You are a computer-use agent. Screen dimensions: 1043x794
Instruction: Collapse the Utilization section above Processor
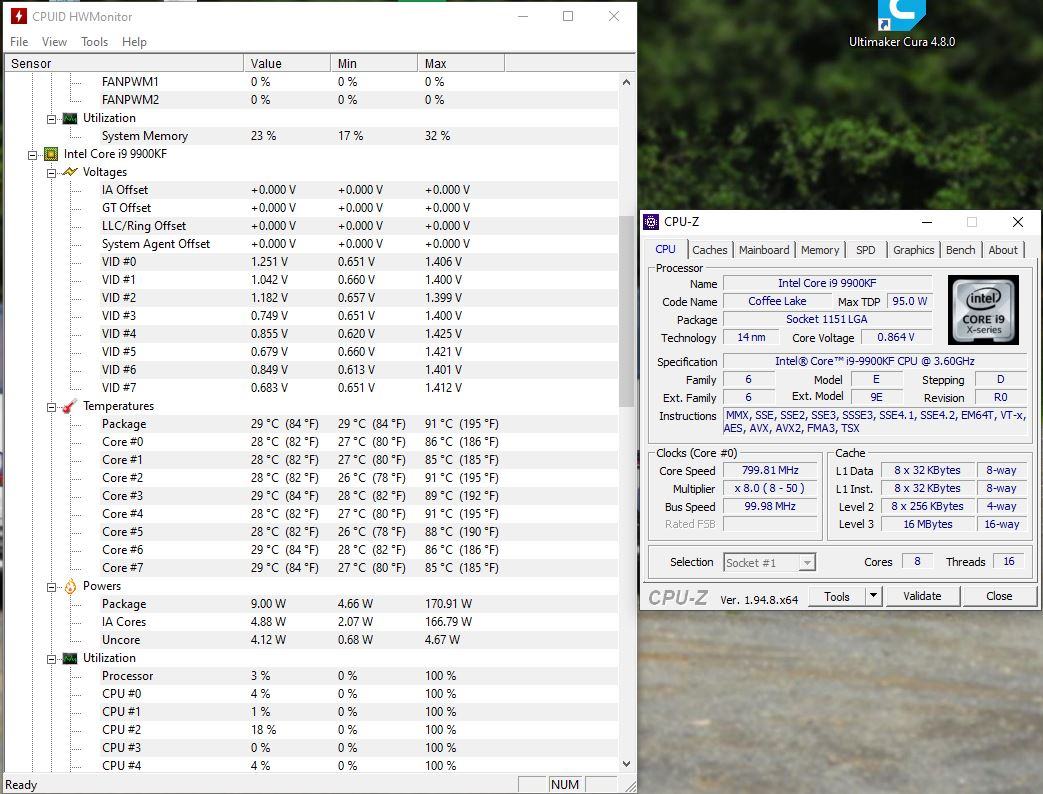click(x=51, y=659)
